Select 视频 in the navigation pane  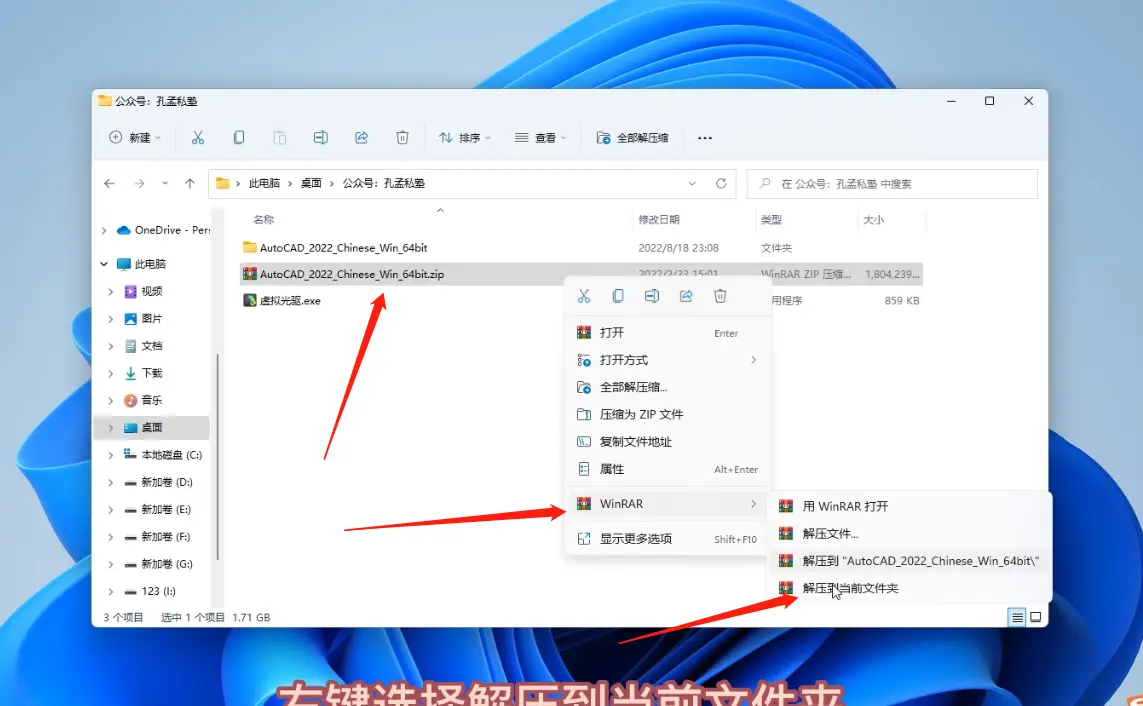[152, 291]
